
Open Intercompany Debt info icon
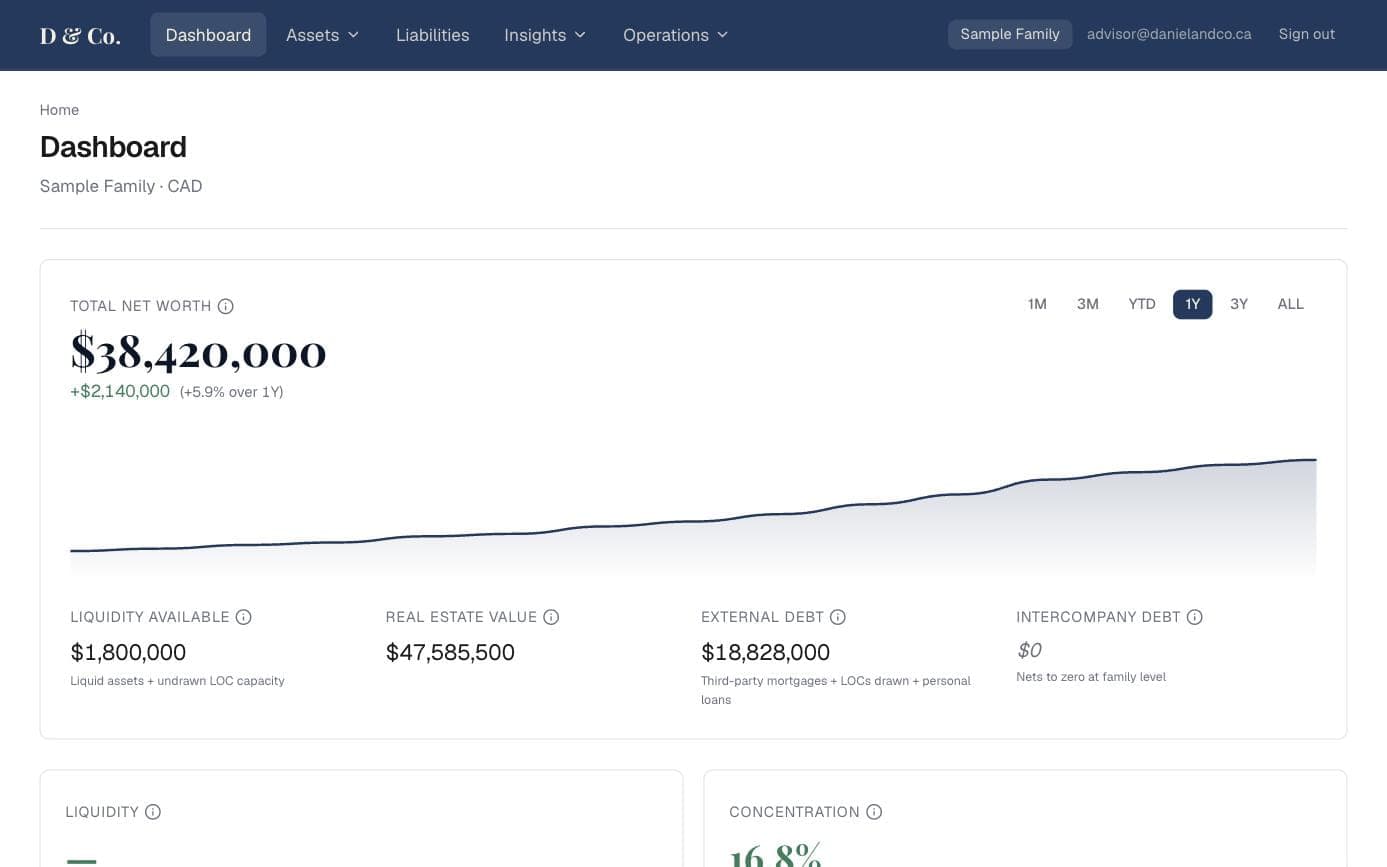click(x=1194, y=617)
